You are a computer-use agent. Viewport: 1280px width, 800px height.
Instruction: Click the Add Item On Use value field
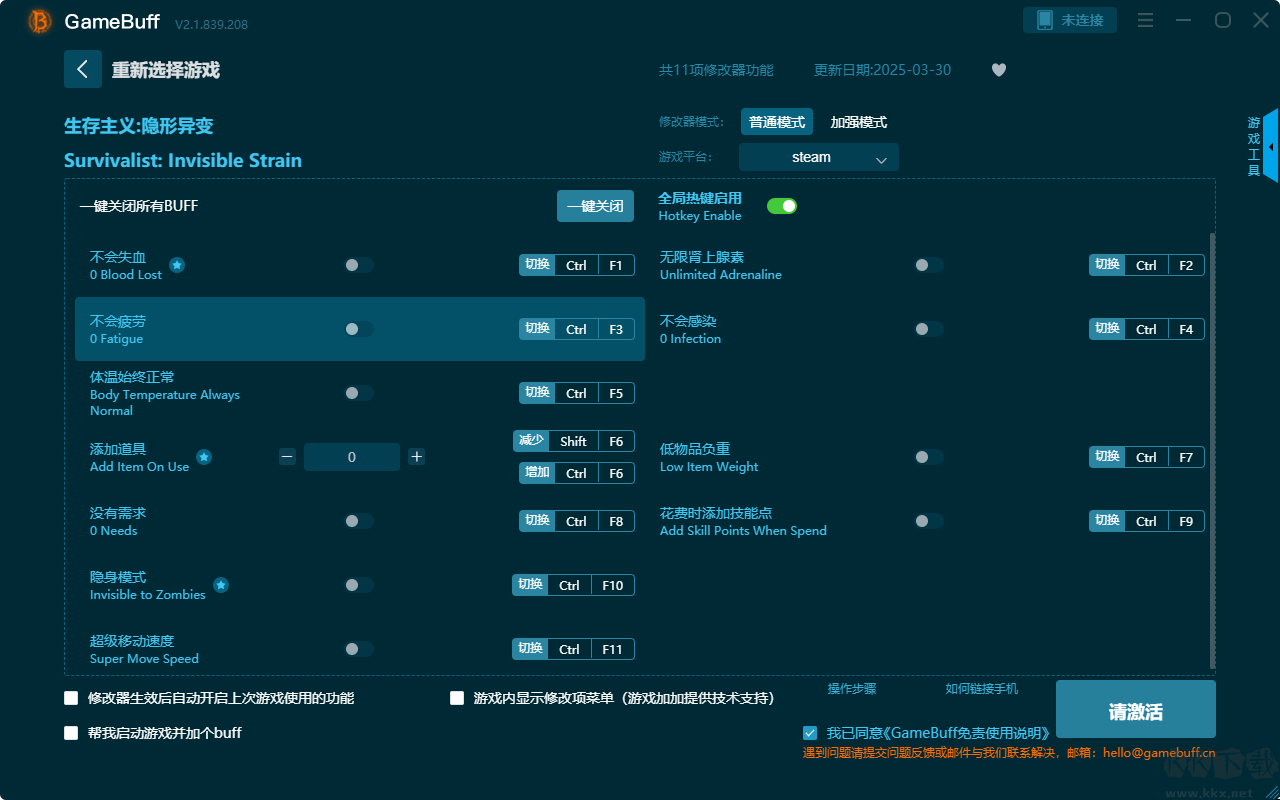click(x=352, y=457)
